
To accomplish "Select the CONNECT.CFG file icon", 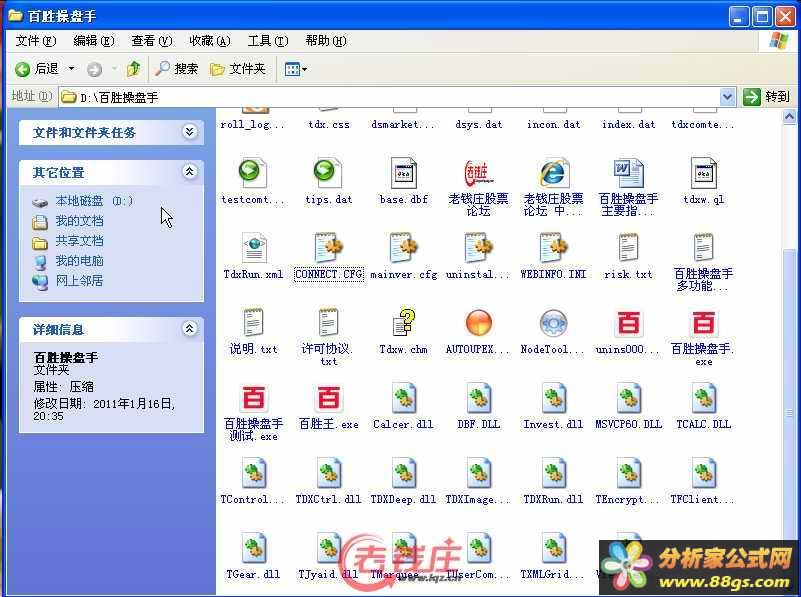I will pos(328,249).
